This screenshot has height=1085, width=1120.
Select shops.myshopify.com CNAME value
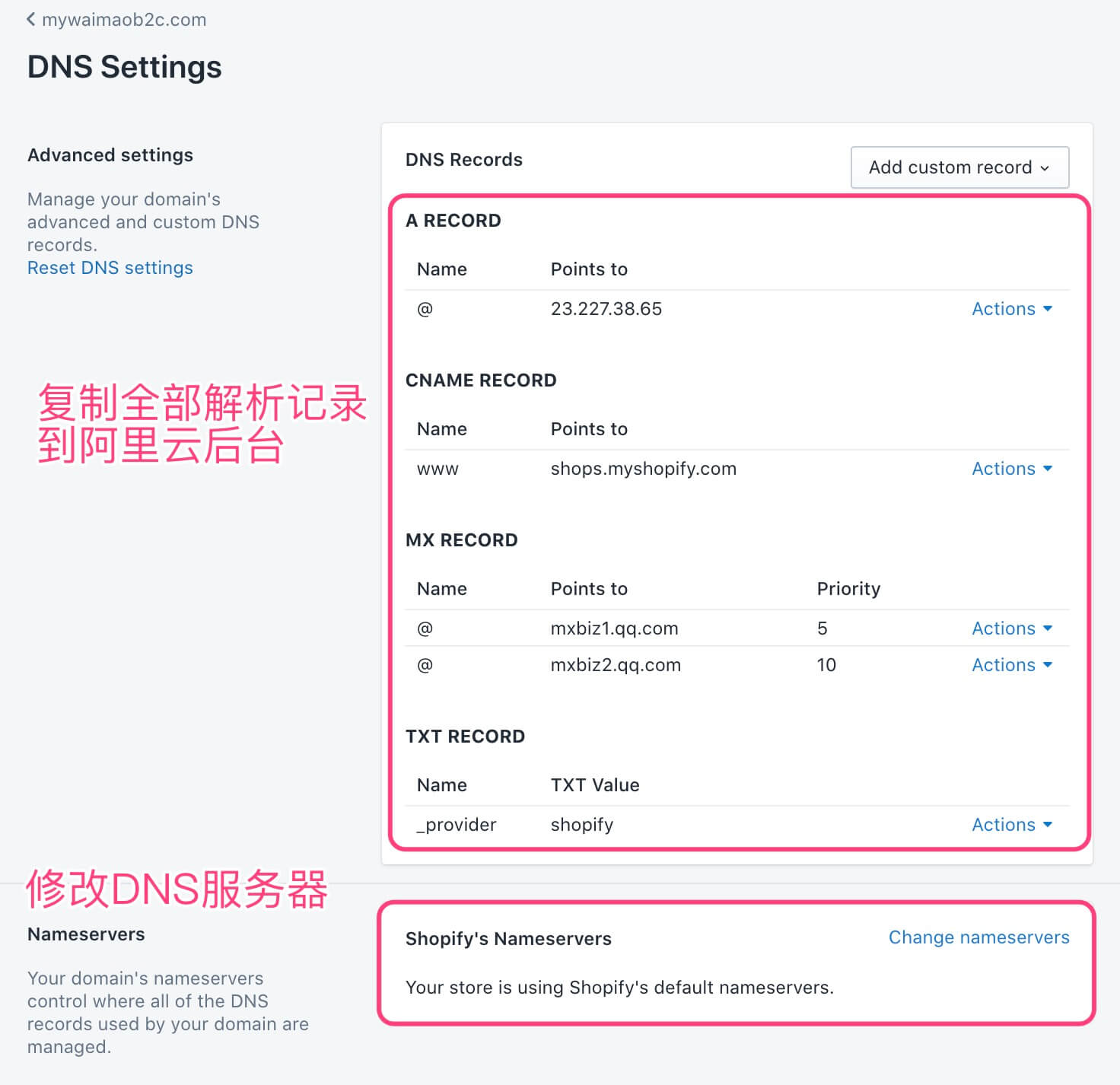[644, 469]
